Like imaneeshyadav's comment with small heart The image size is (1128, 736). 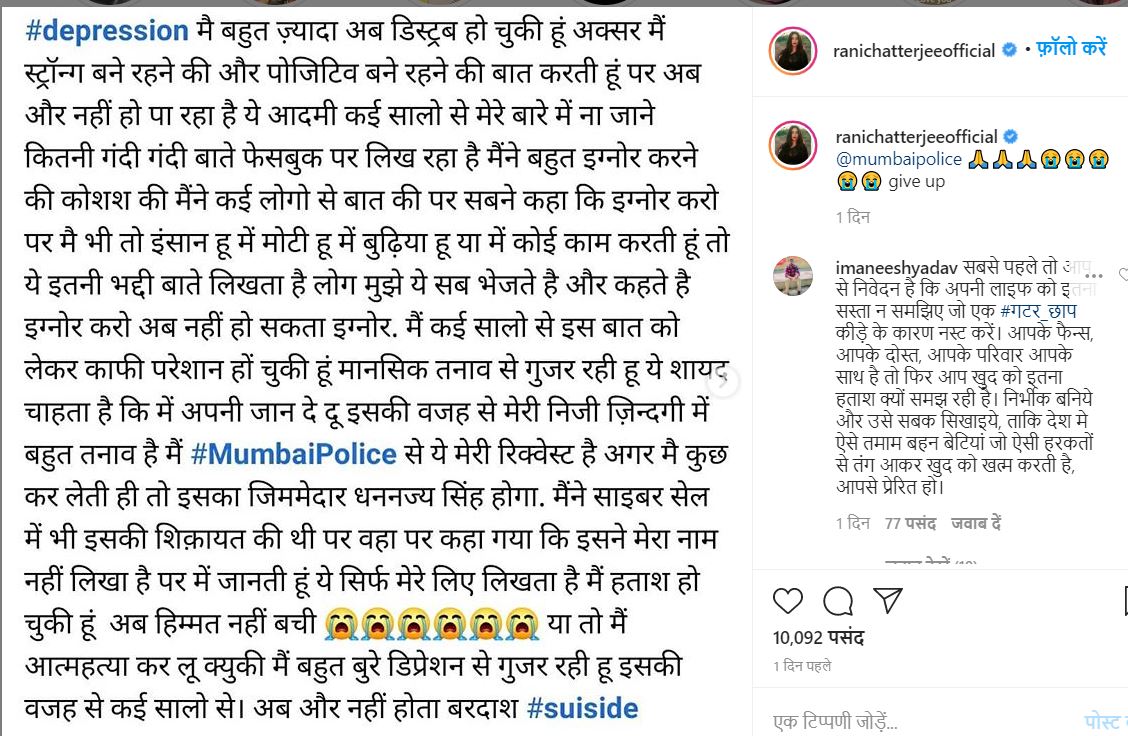(1124, 274)
